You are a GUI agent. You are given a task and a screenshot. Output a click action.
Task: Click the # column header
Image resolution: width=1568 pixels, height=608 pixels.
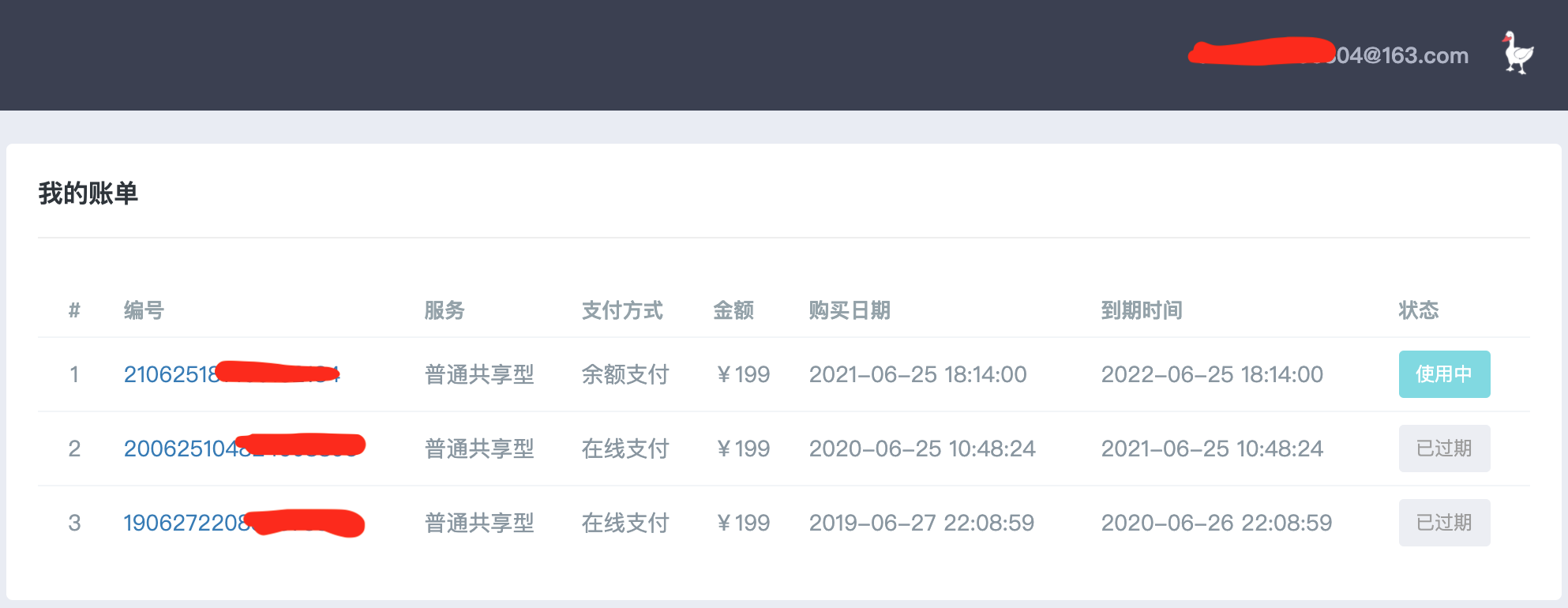74,310
